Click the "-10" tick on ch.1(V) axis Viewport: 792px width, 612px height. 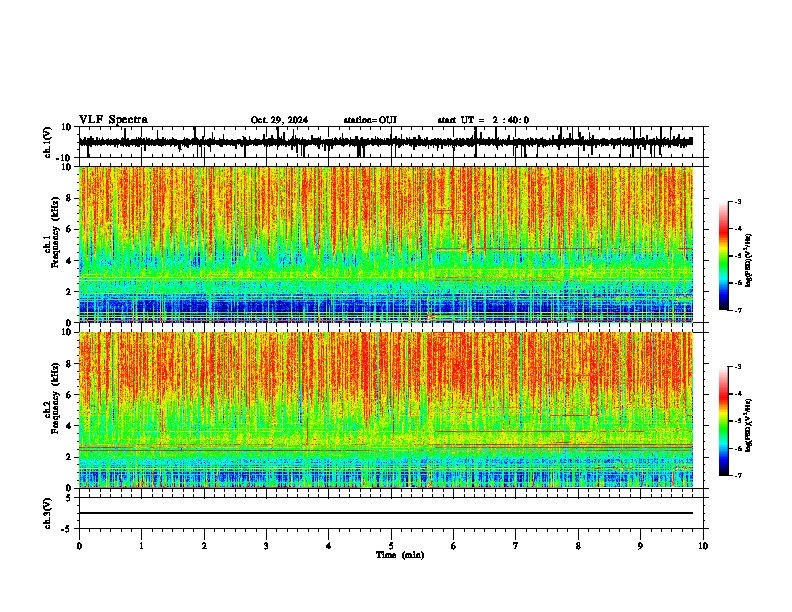pyautogui.click(x=65, y=158)
